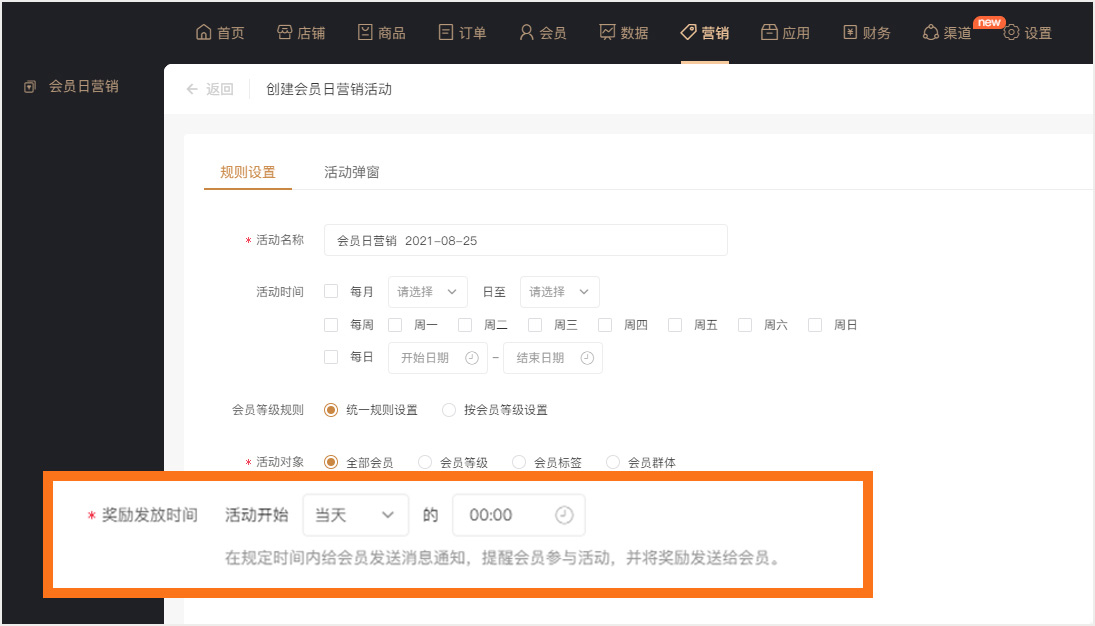
Task: Open the 当天 reward timing dropdown
Action: (x=355, y=515)
